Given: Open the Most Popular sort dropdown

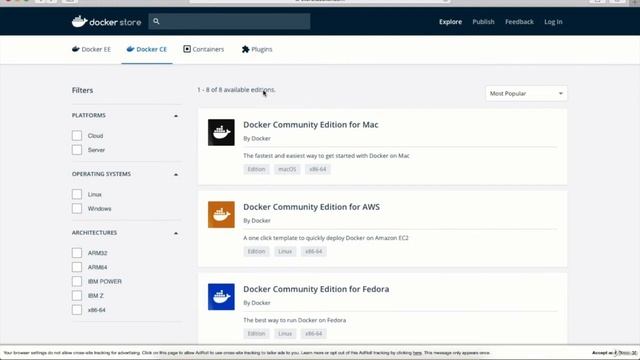Looking at the screenshot, I should coord(526,93).
